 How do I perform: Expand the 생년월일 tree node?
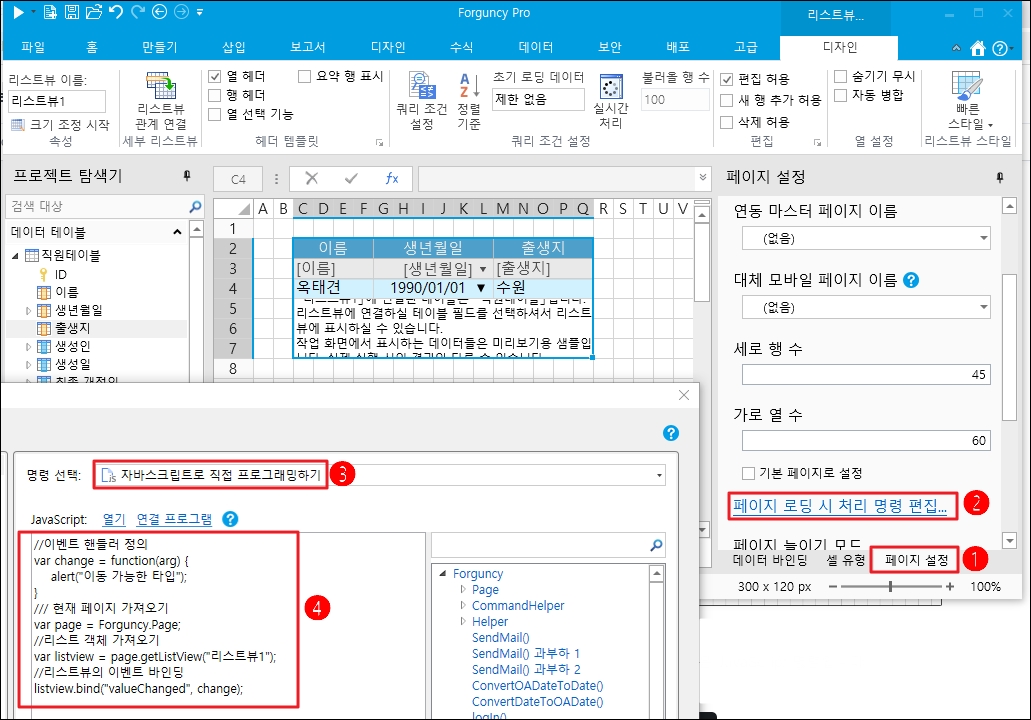pyautogui.click(x=28, y=310)
